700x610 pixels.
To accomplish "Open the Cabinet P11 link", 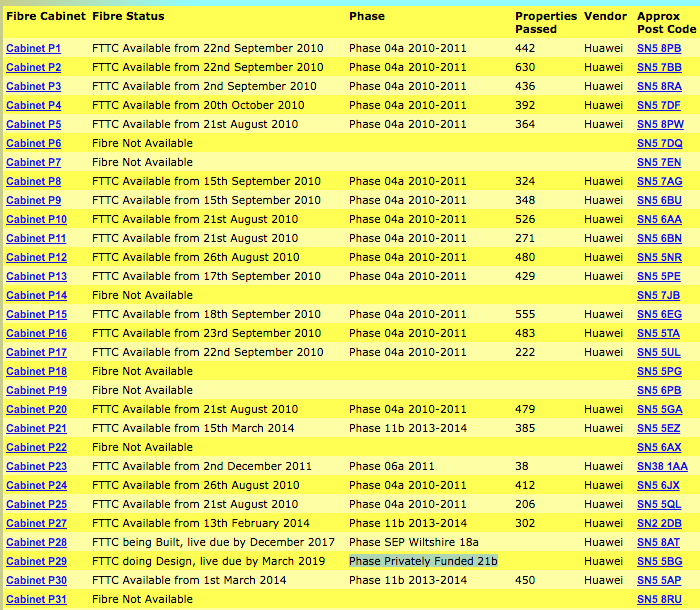I will tap(36, 238).
